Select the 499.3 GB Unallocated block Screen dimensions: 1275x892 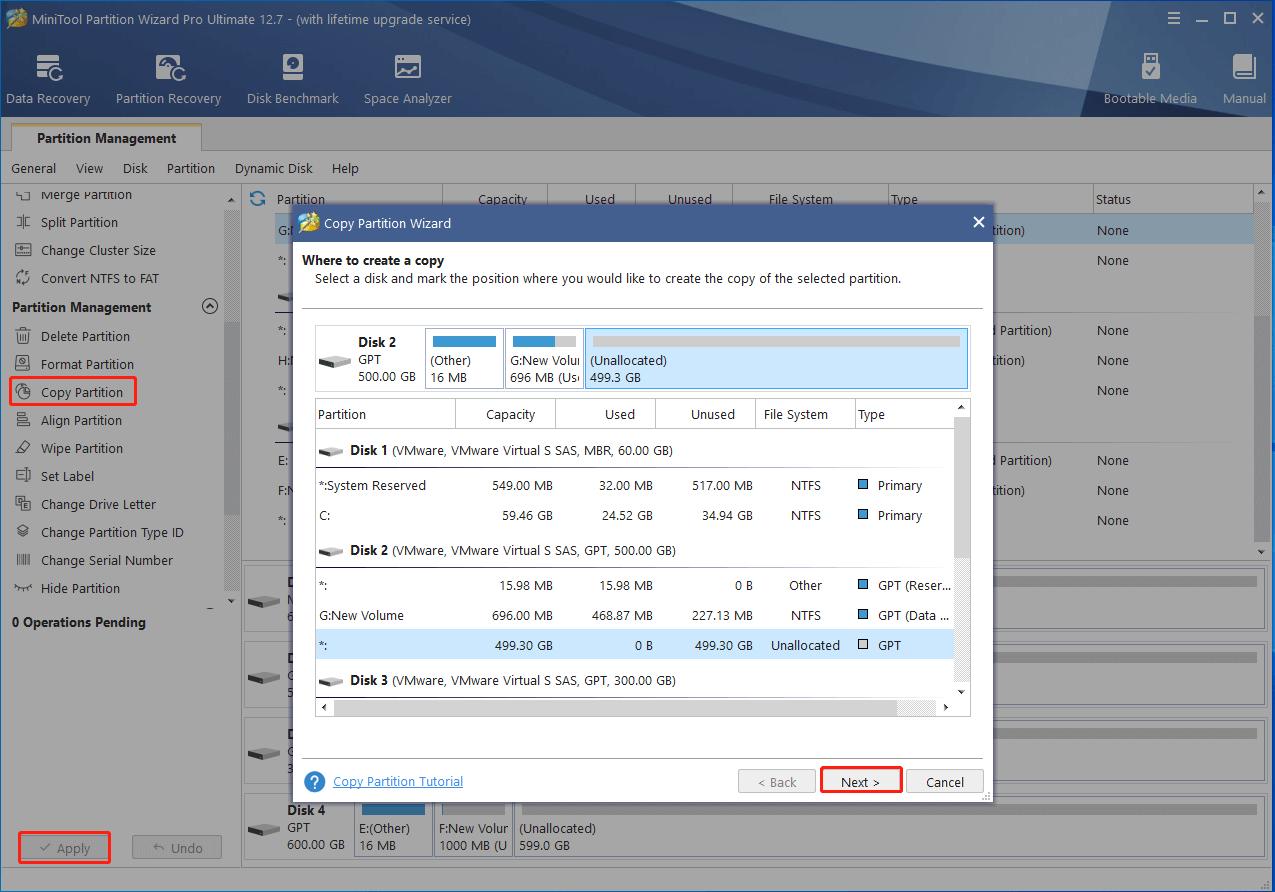pyautogui.click(x=776, y=358)
